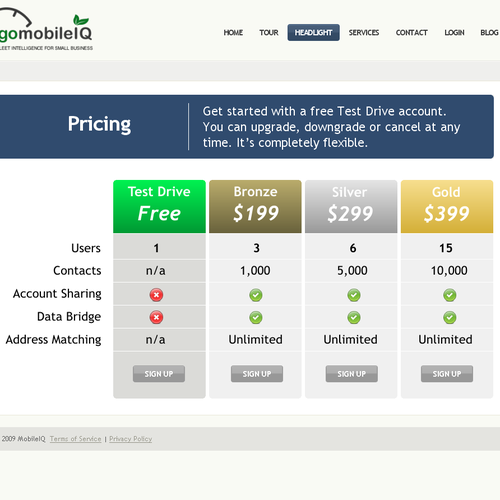Click Bronze Account Sharing green checkmark

(x=256, y=295)
